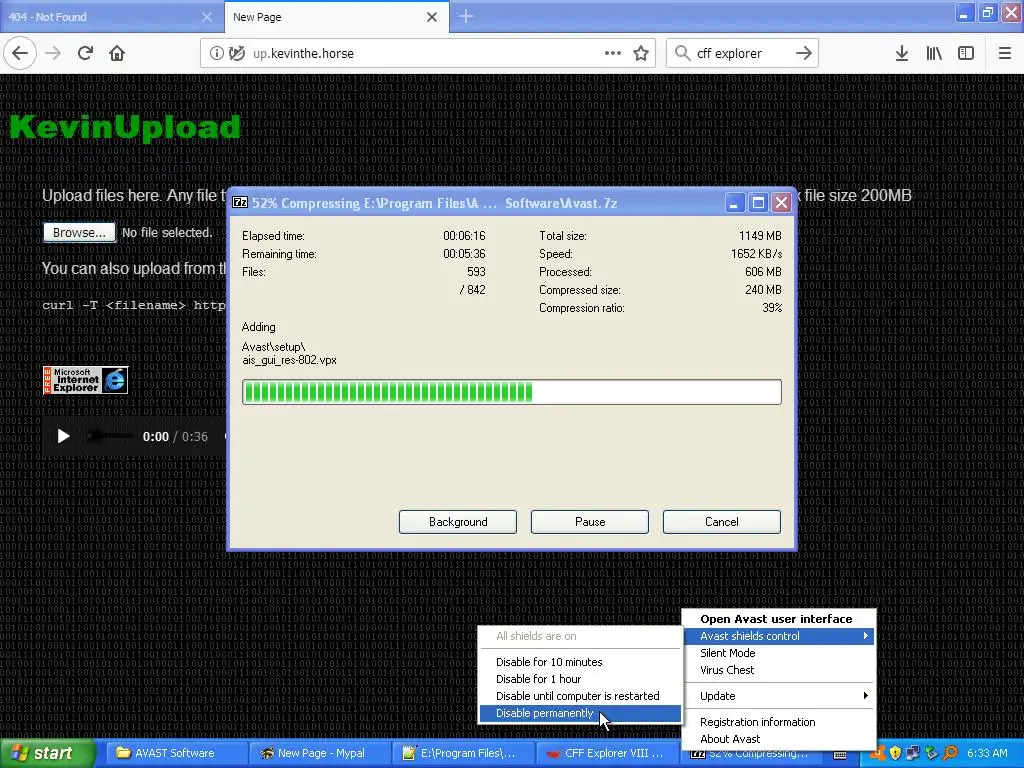Switch to CFF Explorer VIII taskbar window

click(606, 753)
